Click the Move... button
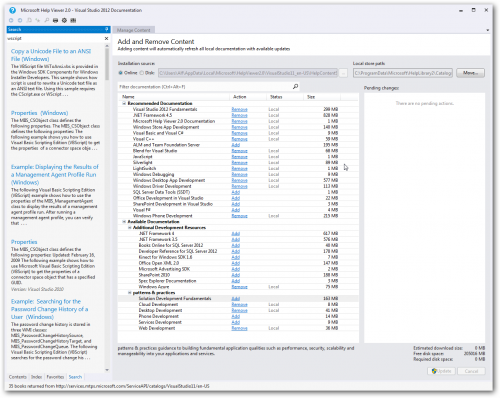The image size is (500, 398). (x=470, y=73)
